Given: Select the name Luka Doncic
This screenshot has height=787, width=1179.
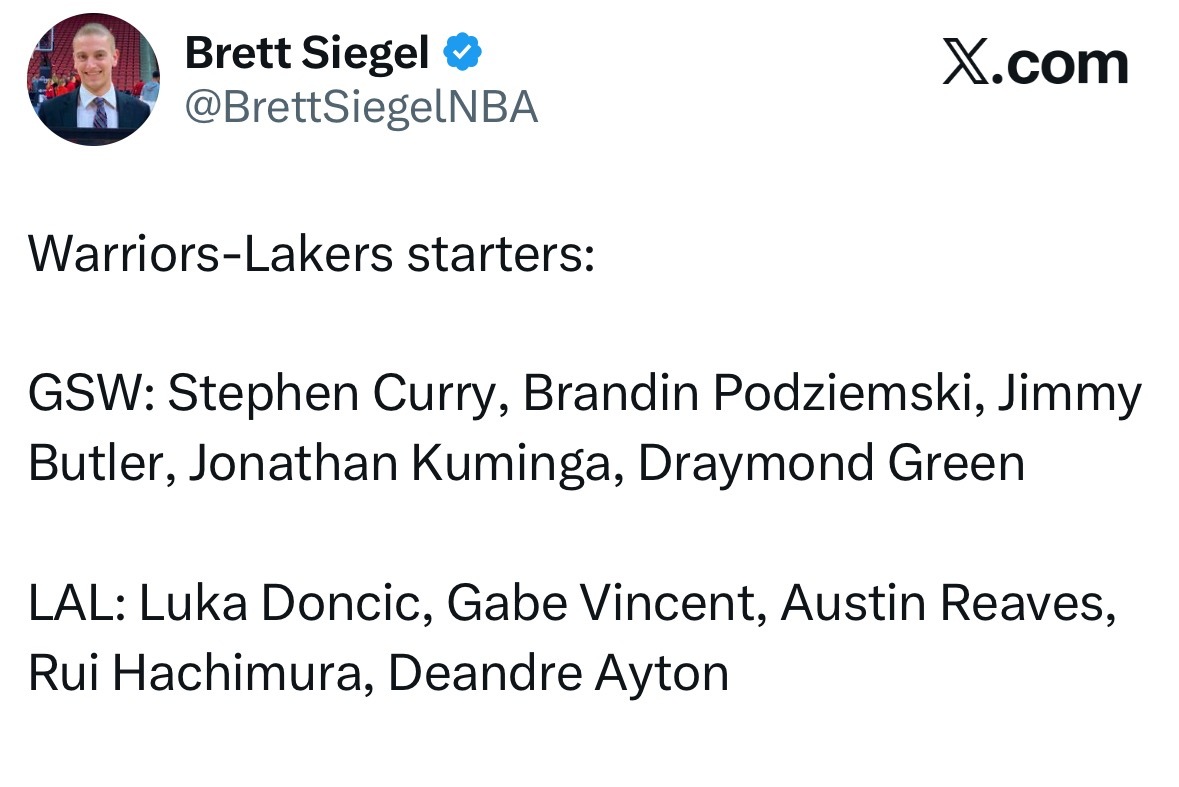Looking at the screenshot, I should pyautogui.click(x=286, y=604).
